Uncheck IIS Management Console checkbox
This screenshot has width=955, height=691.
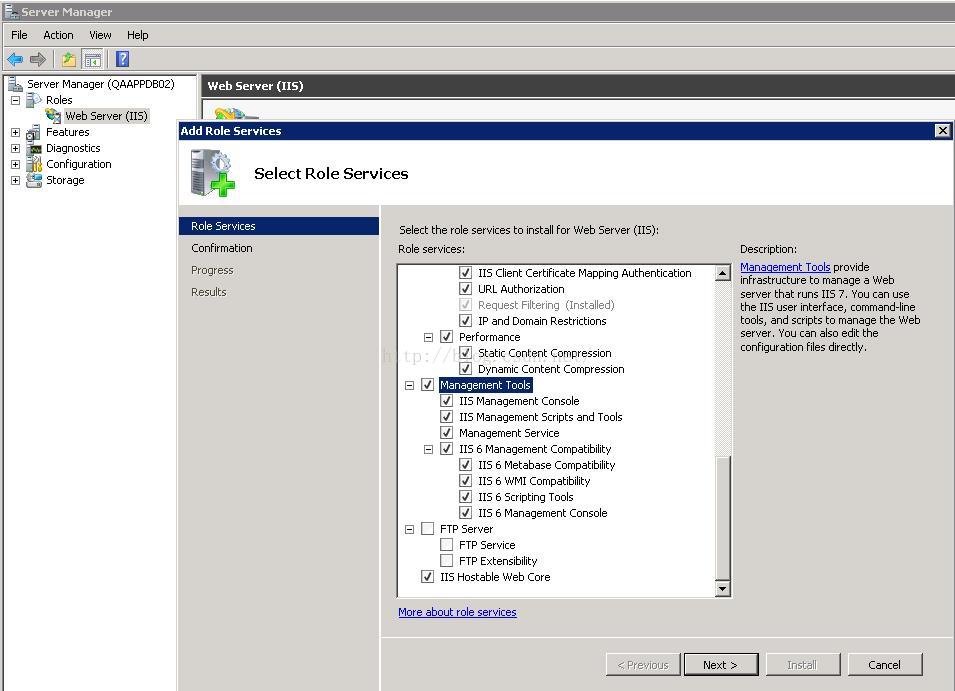pyautogui.click(x=446, y=401)
